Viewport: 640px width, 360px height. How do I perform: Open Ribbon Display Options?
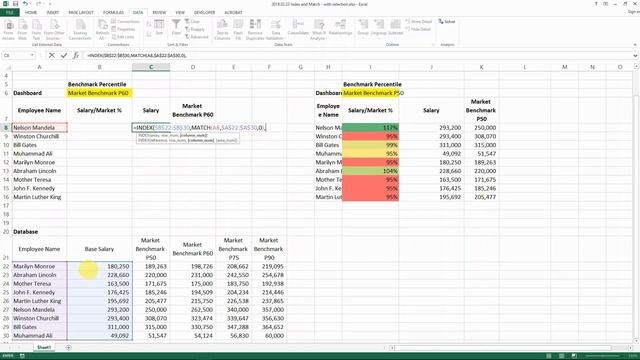606,4
